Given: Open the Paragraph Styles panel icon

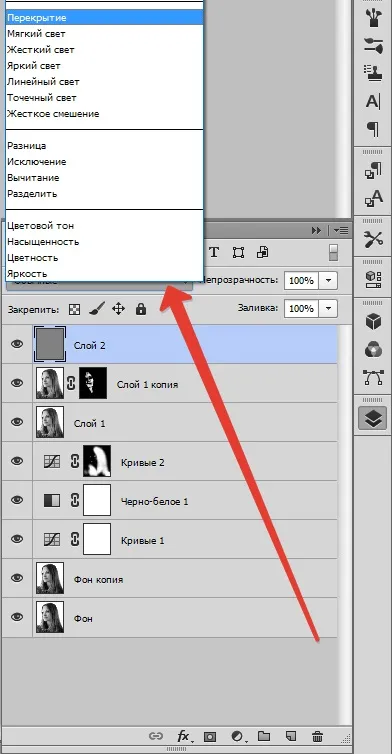Looking at the screenshot, I should click(373, 171).
